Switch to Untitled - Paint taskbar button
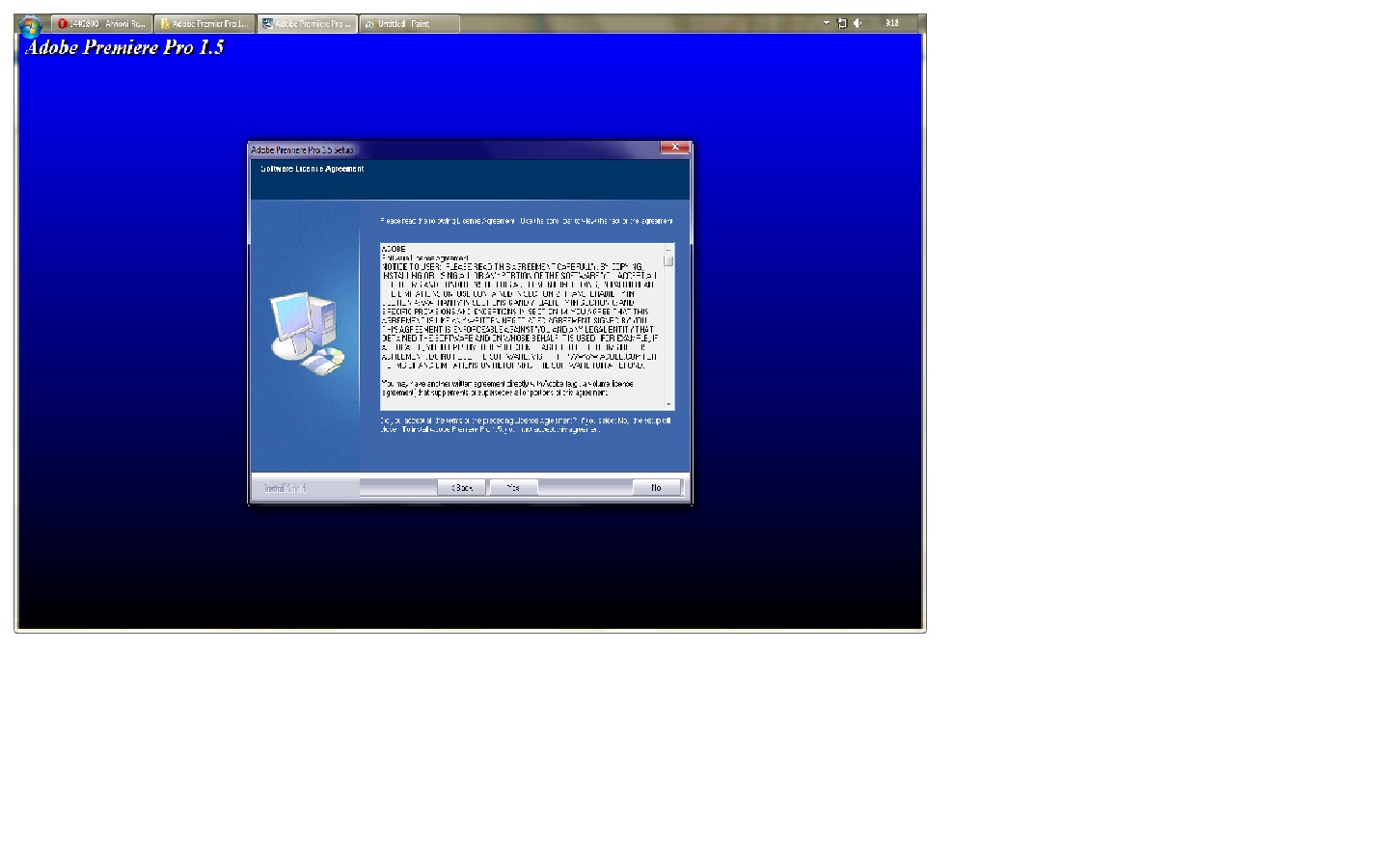The height and width of the screenshot is (868, 1389). pyautogui.click(x=409, y=24)
